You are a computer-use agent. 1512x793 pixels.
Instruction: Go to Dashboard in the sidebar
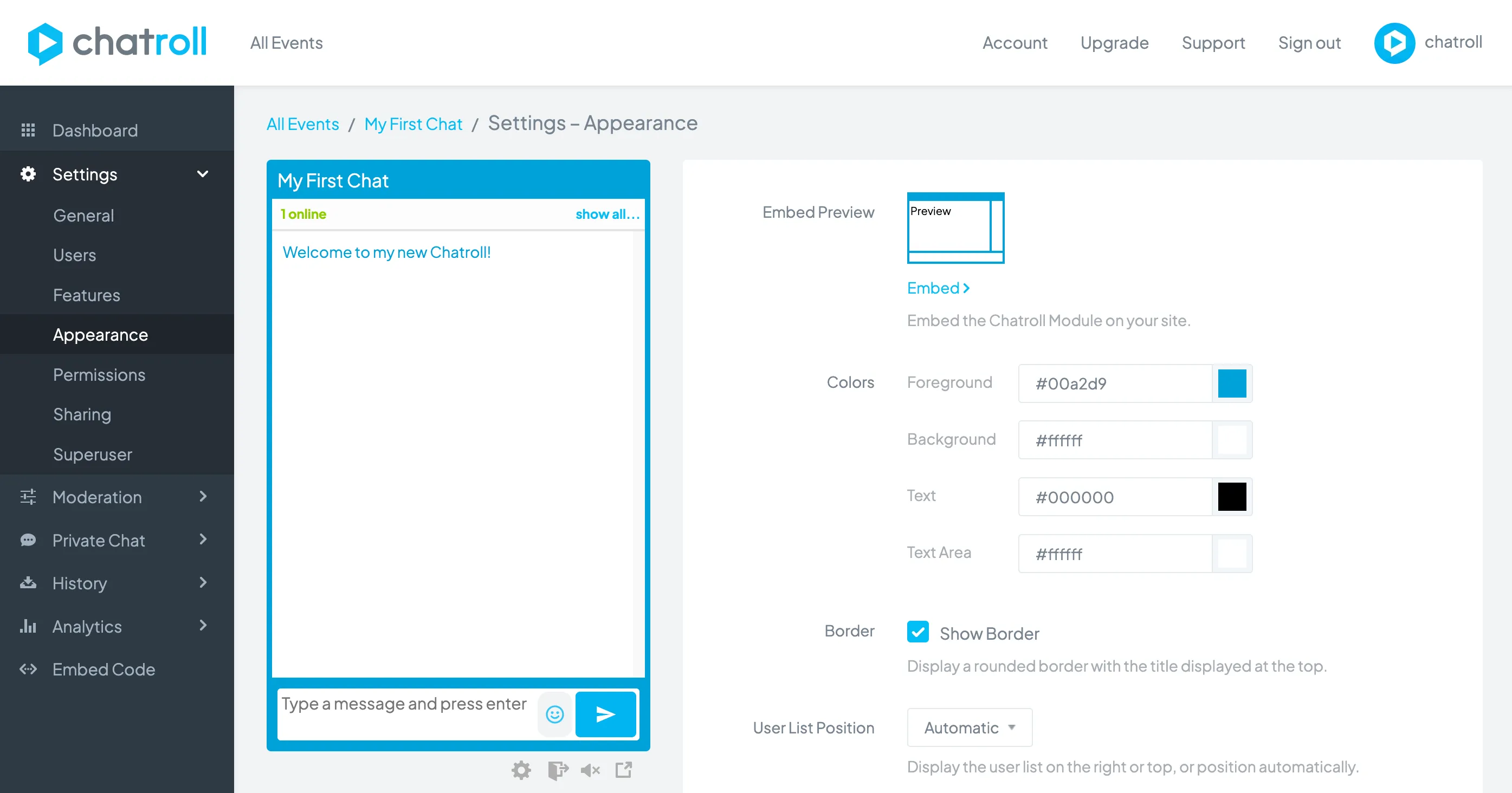pyautogui.click(x=95, y=130)
